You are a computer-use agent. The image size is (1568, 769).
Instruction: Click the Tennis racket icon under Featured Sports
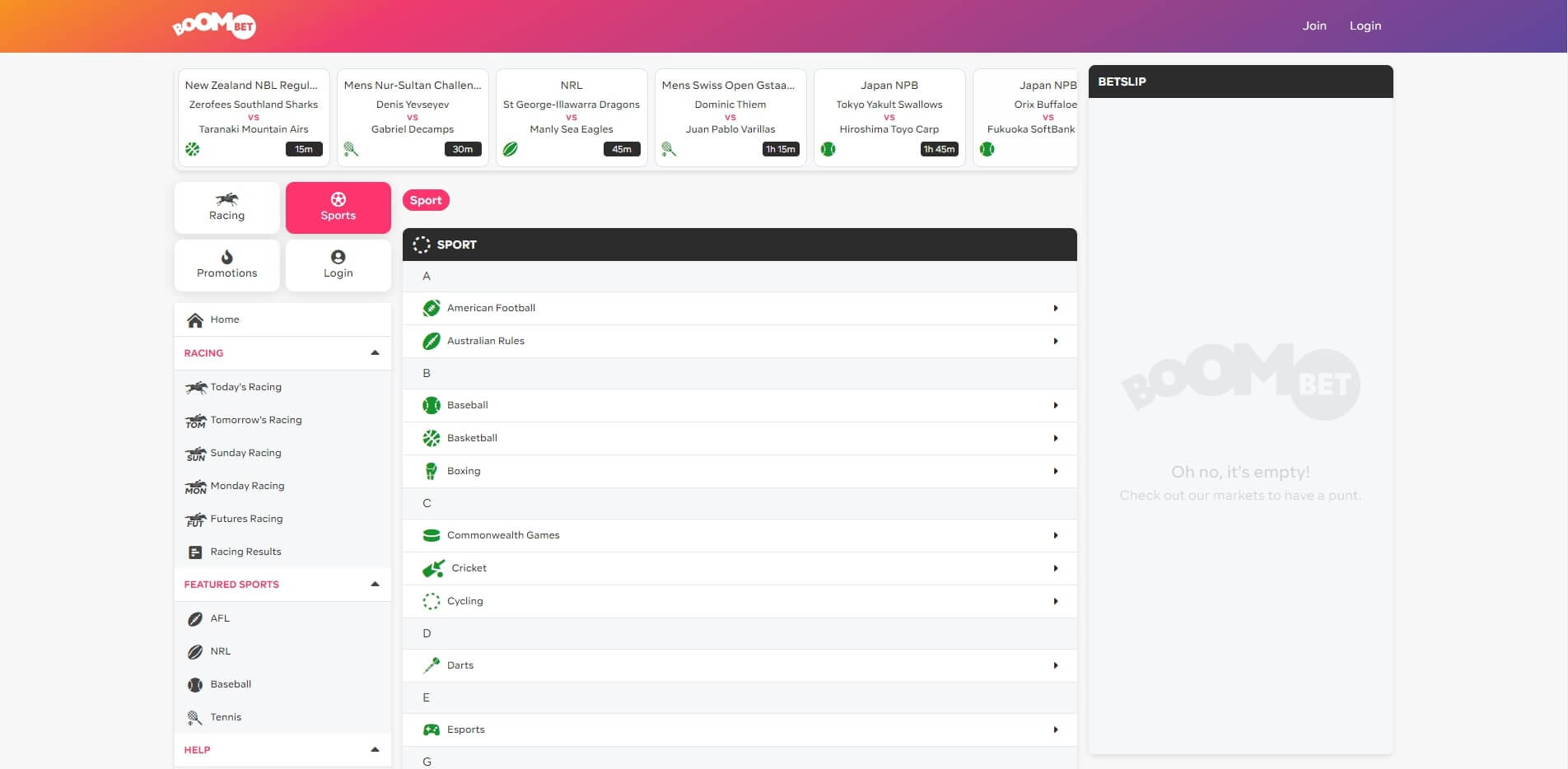195,717
